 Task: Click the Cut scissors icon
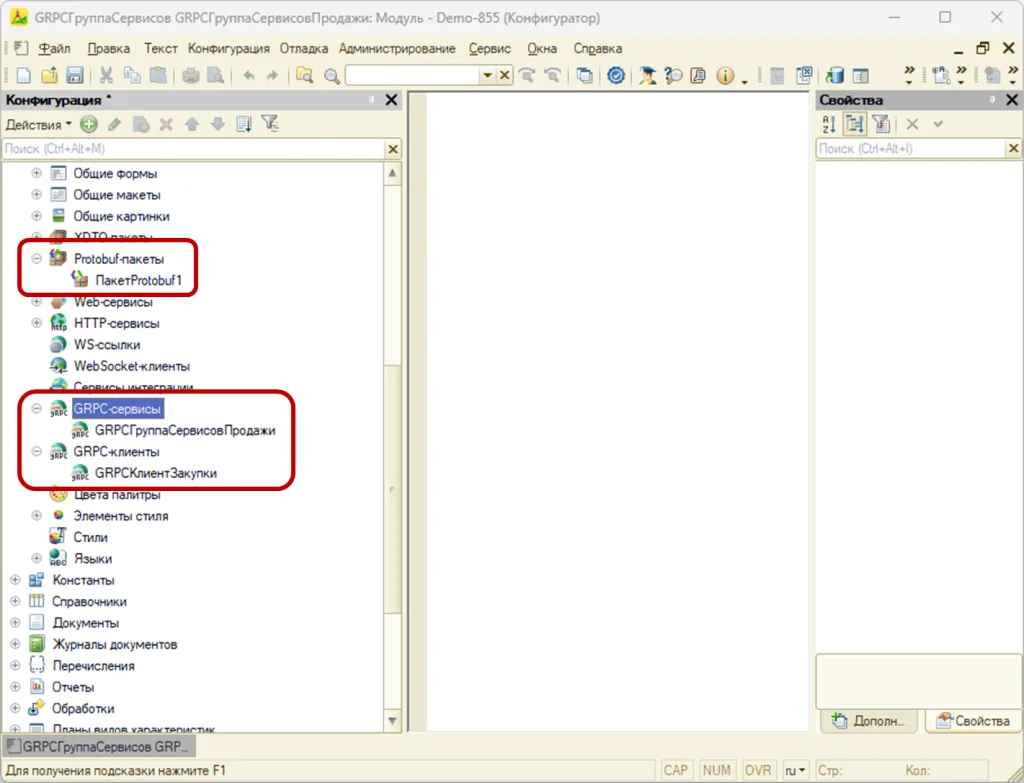(106, 76)
